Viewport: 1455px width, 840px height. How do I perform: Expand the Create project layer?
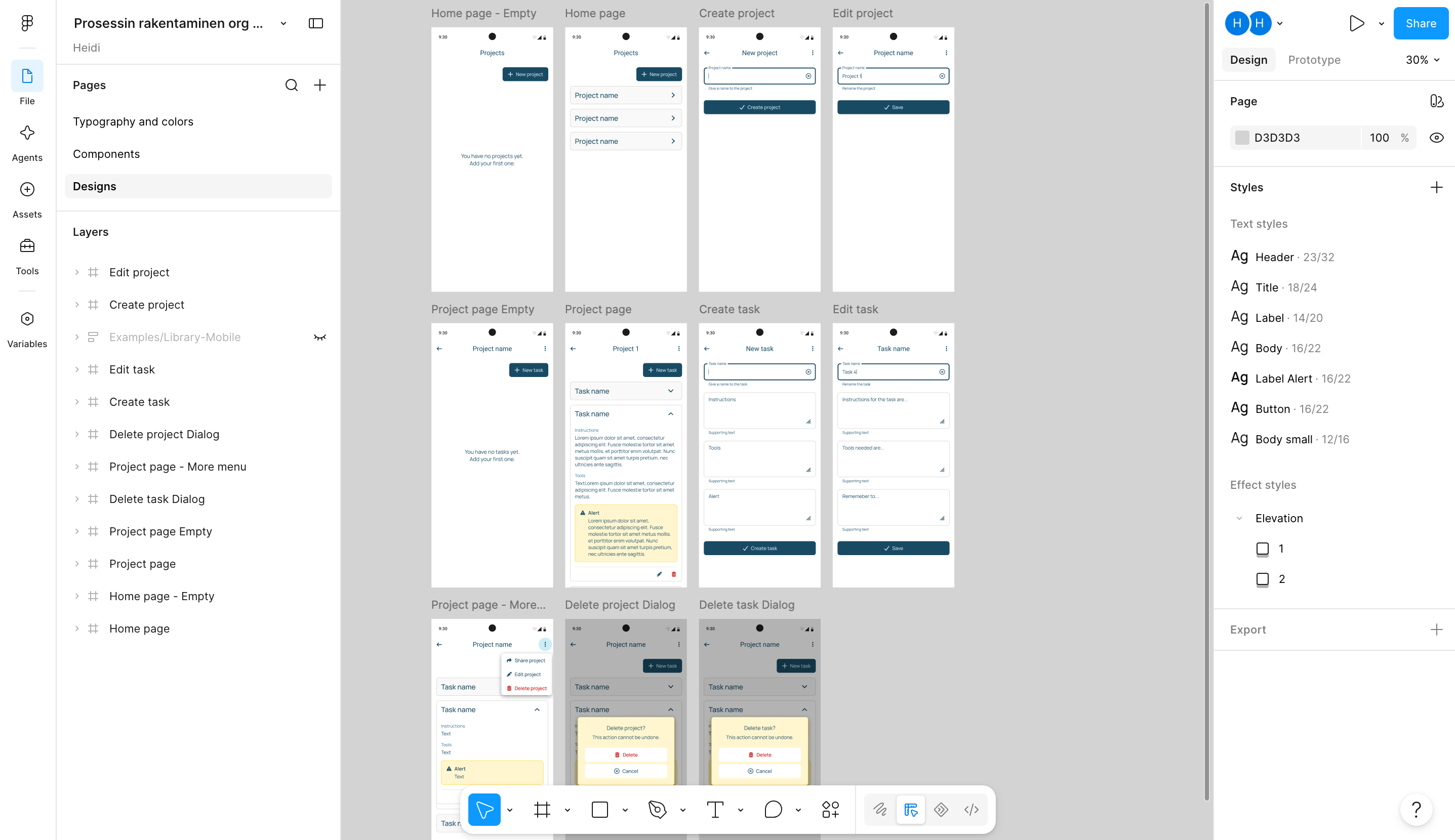[x=77, y=305]
